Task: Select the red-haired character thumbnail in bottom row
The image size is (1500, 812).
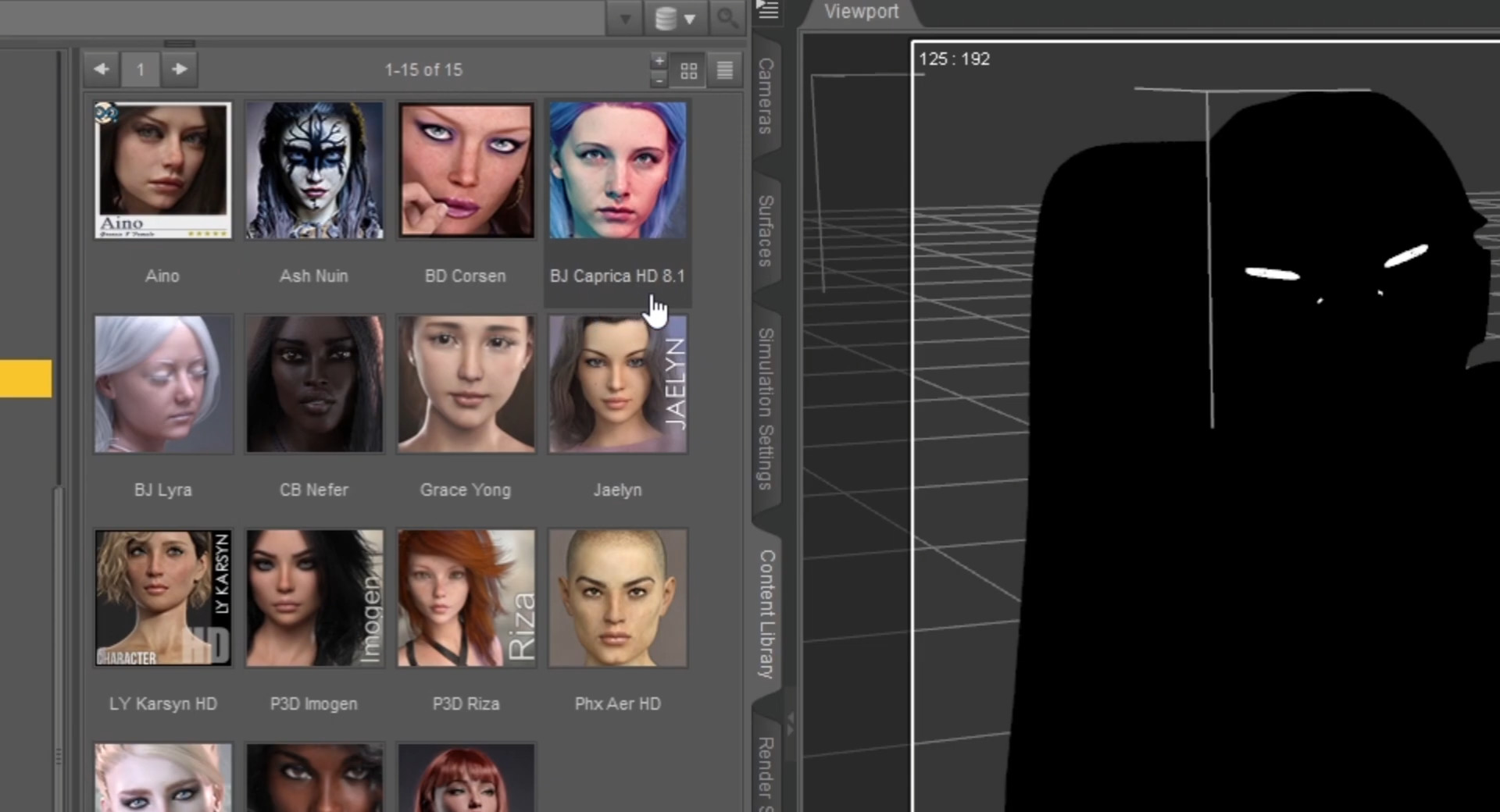Action: coord(466,778)
